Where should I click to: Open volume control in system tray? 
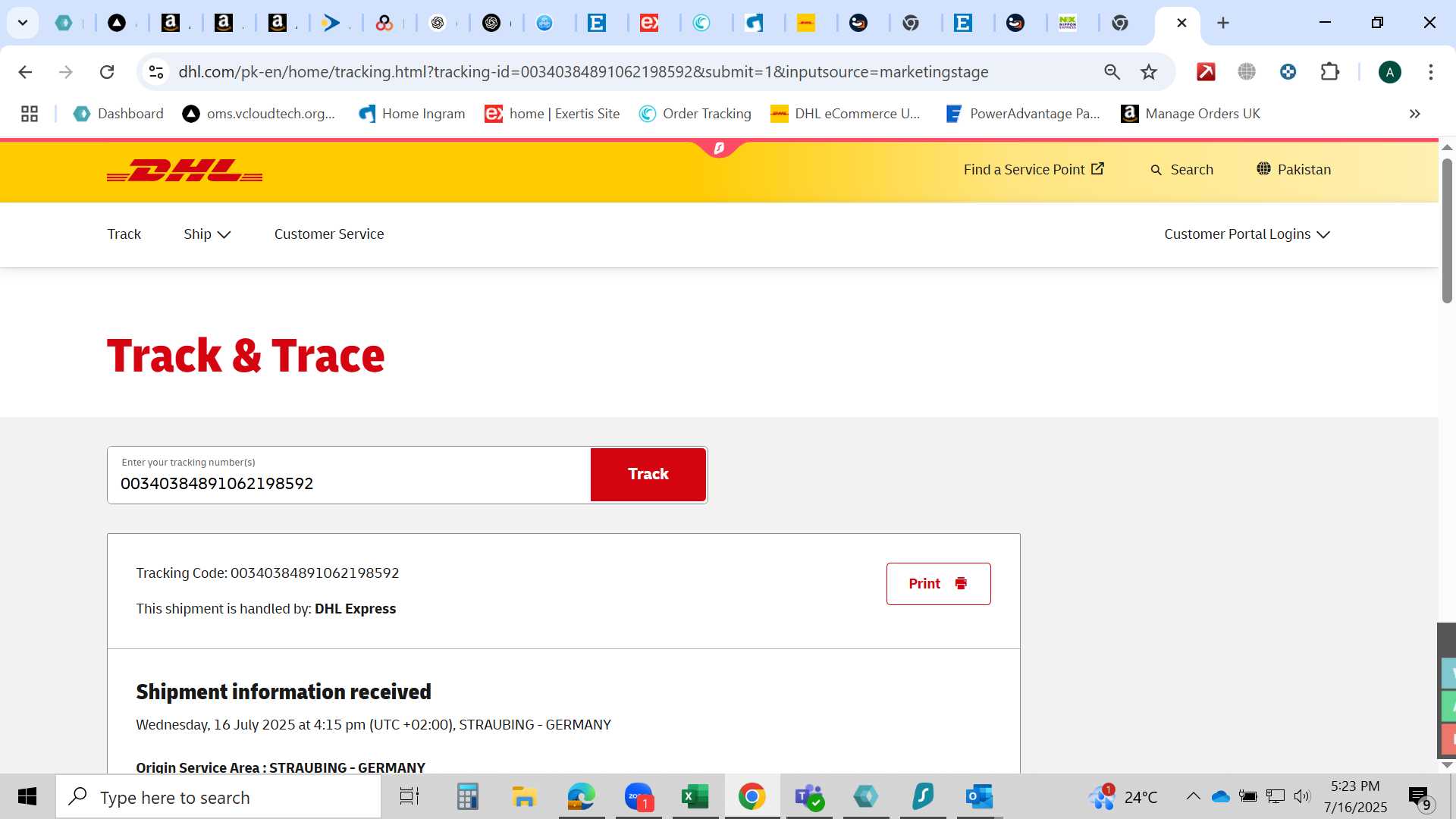(x=1302, y=796)
